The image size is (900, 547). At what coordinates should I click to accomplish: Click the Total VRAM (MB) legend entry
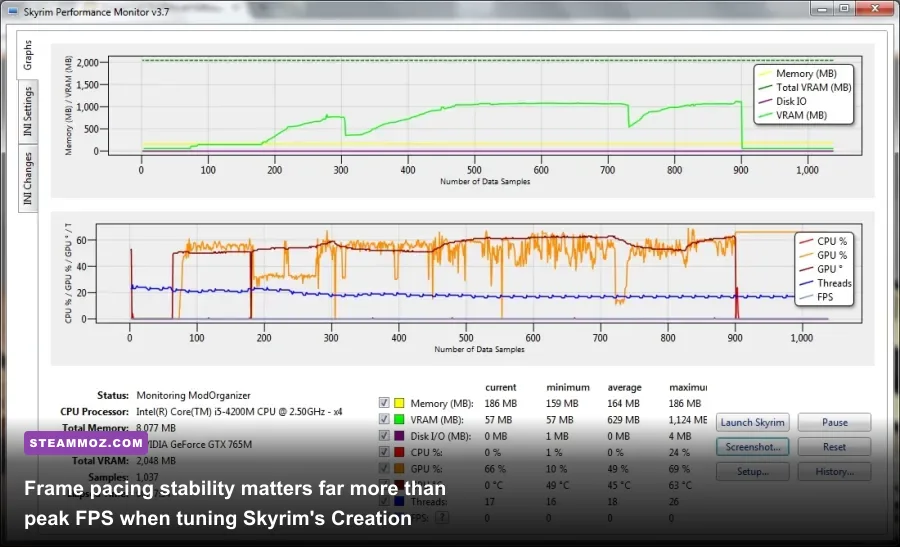[805, 87]
